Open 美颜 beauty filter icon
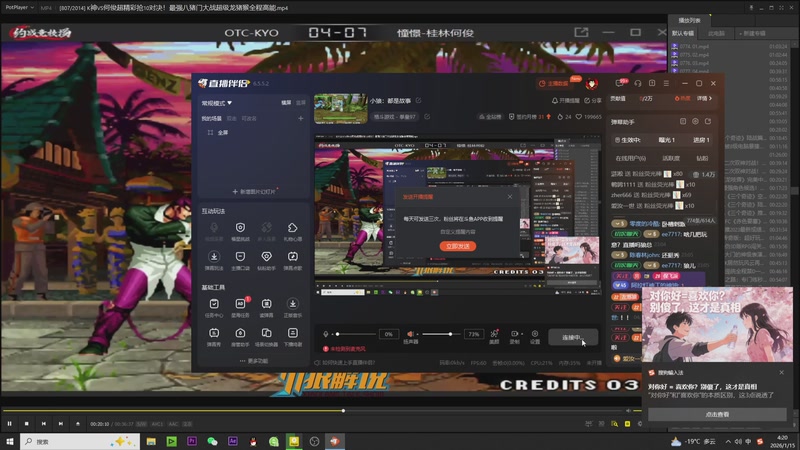This screenshot has height=450, width=800. click(494, 336)
